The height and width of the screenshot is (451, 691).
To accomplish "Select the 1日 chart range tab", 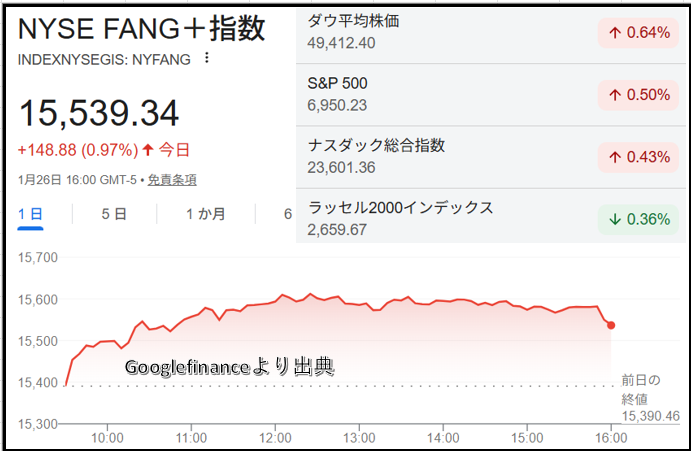I will tap(30, 214).
